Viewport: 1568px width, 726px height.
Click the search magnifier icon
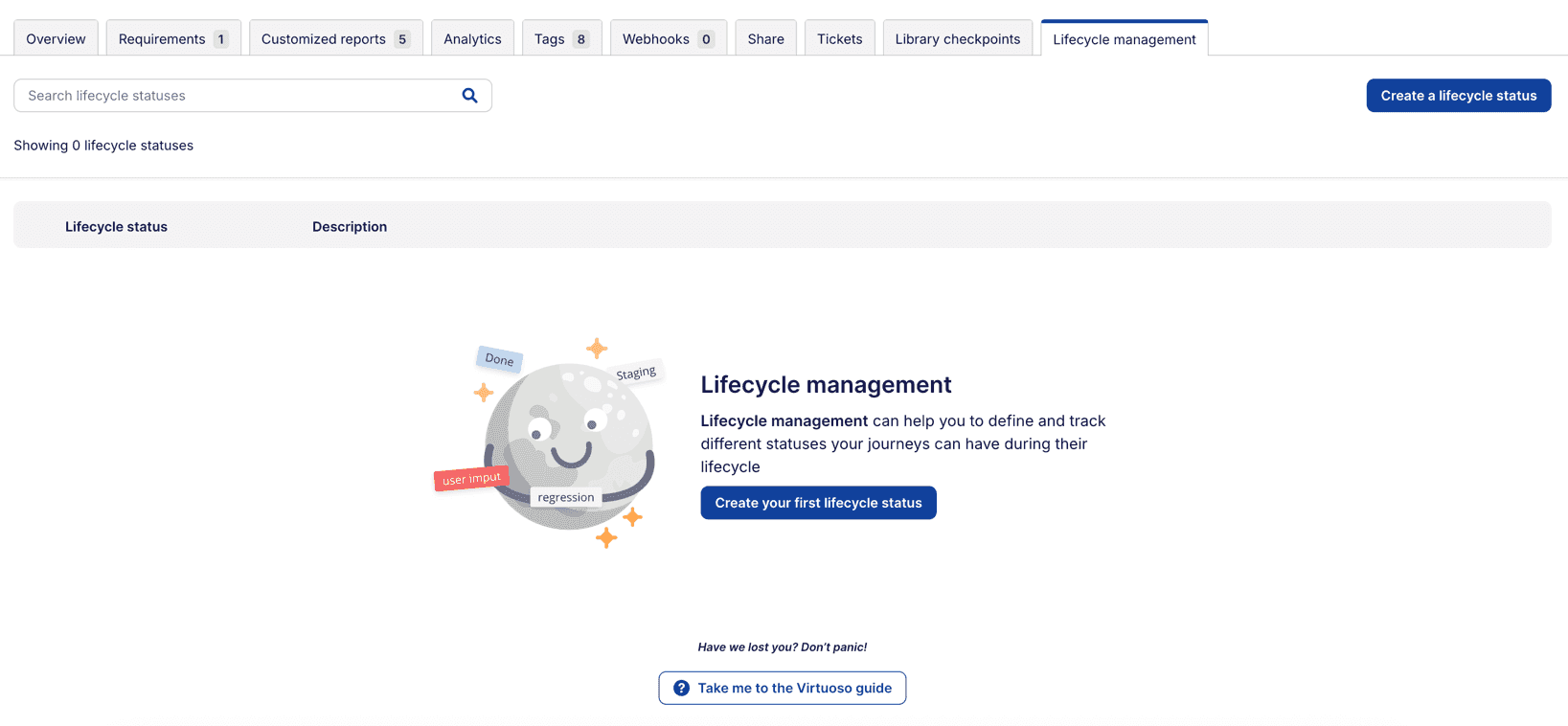469,96
